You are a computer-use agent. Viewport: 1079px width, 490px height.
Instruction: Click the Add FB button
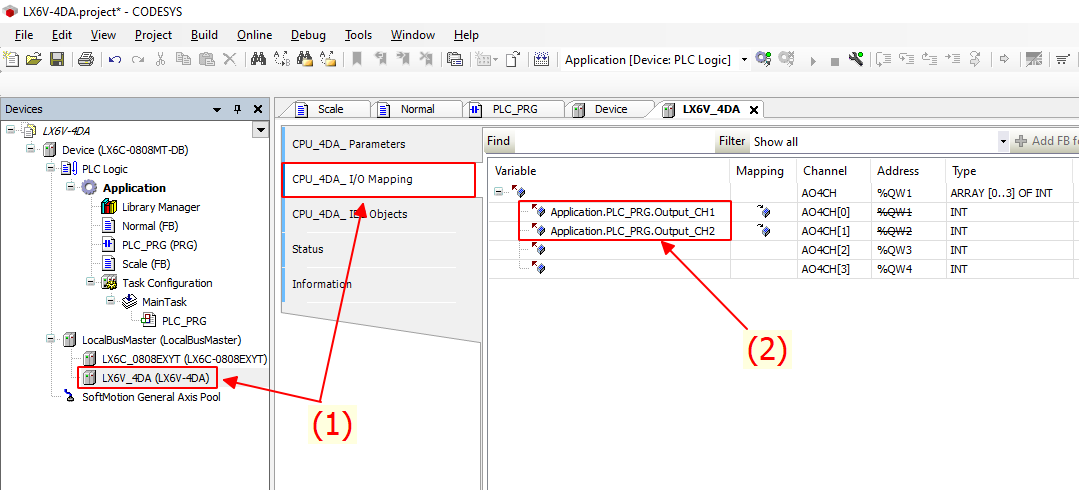(x=1046, y=142)
